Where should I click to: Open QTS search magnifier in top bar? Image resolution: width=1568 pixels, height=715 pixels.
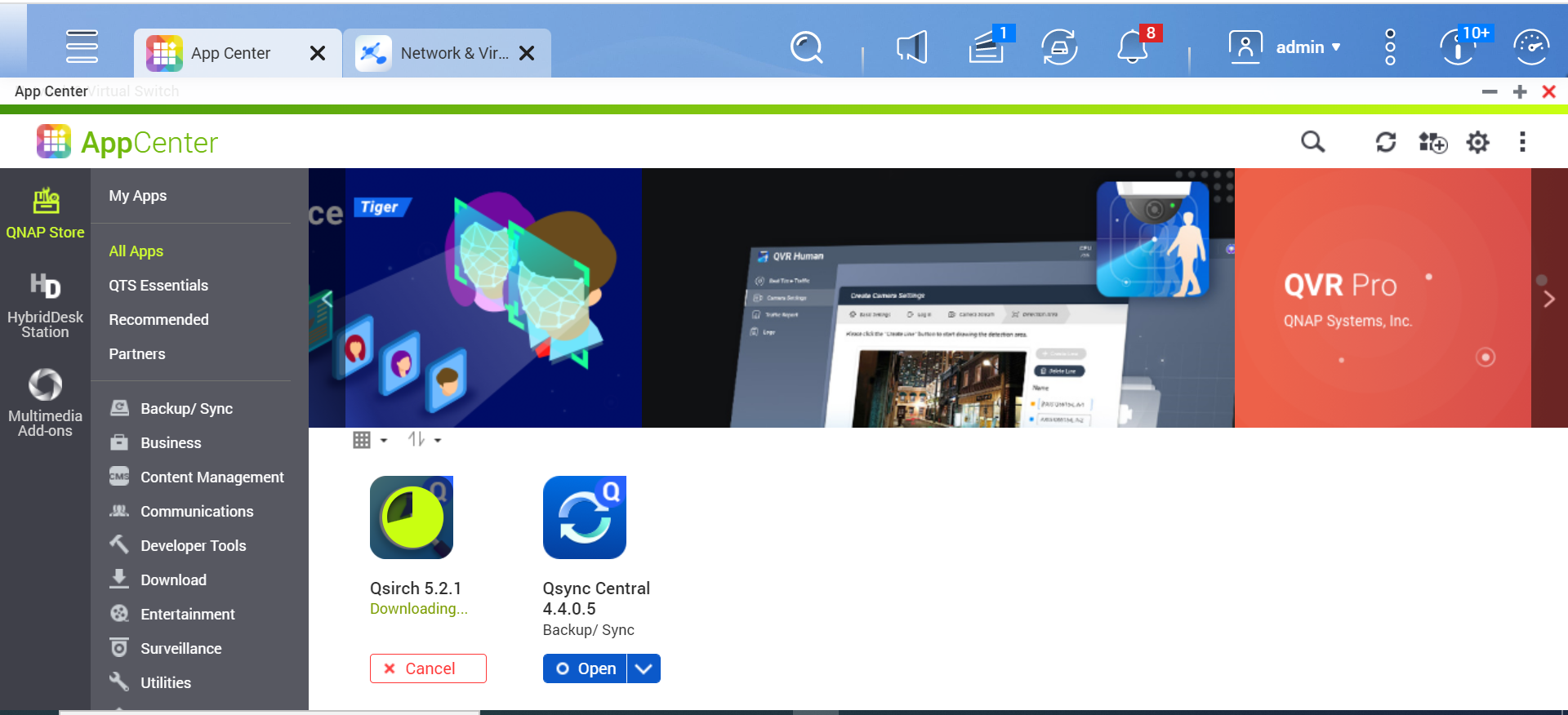807,47
